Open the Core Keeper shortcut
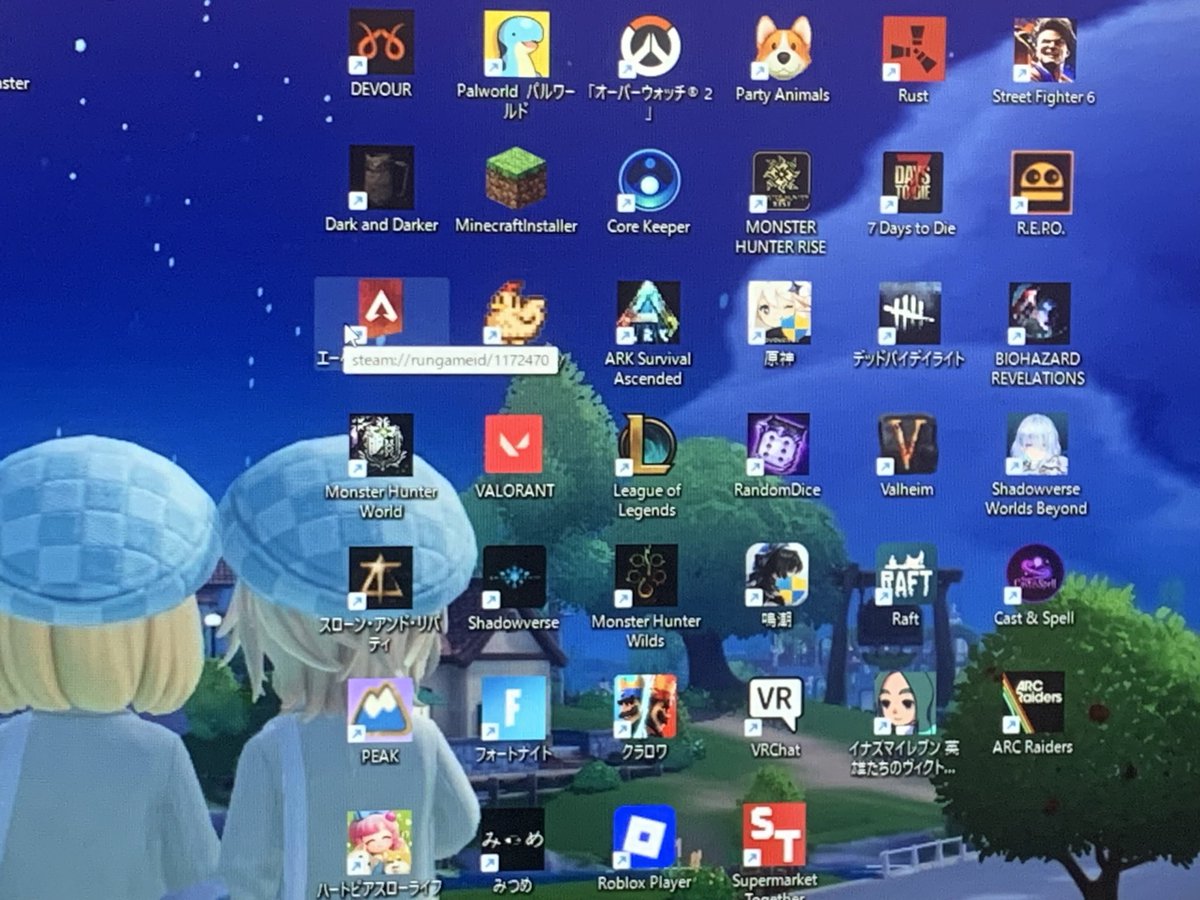 click(x=649, y=180)
